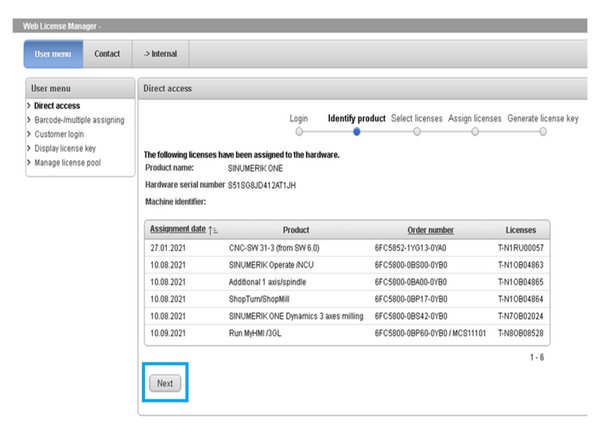Select Direct access in user menu
This screenshot has height=444, width=592.
coord(57,106)
